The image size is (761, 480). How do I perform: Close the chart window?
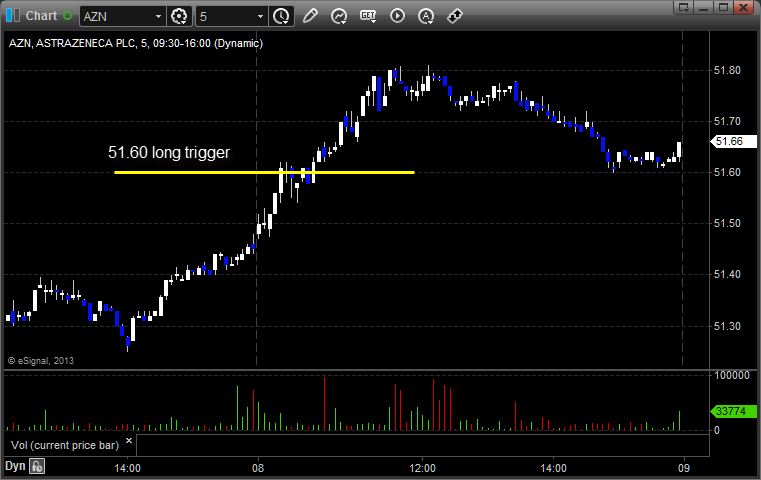pos(743,7)
